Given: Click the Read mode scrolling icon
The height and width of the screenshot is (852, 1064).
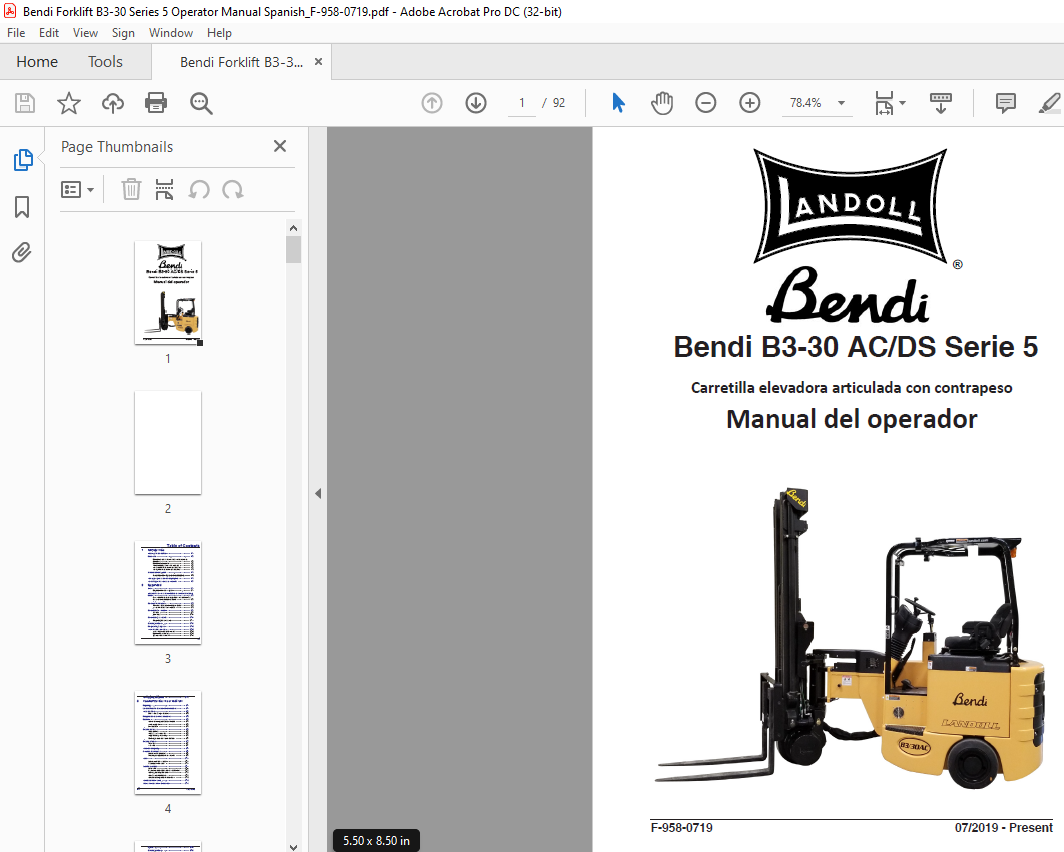Looking at the screenshot, I should pyautogui.click(x=940, y=103).
